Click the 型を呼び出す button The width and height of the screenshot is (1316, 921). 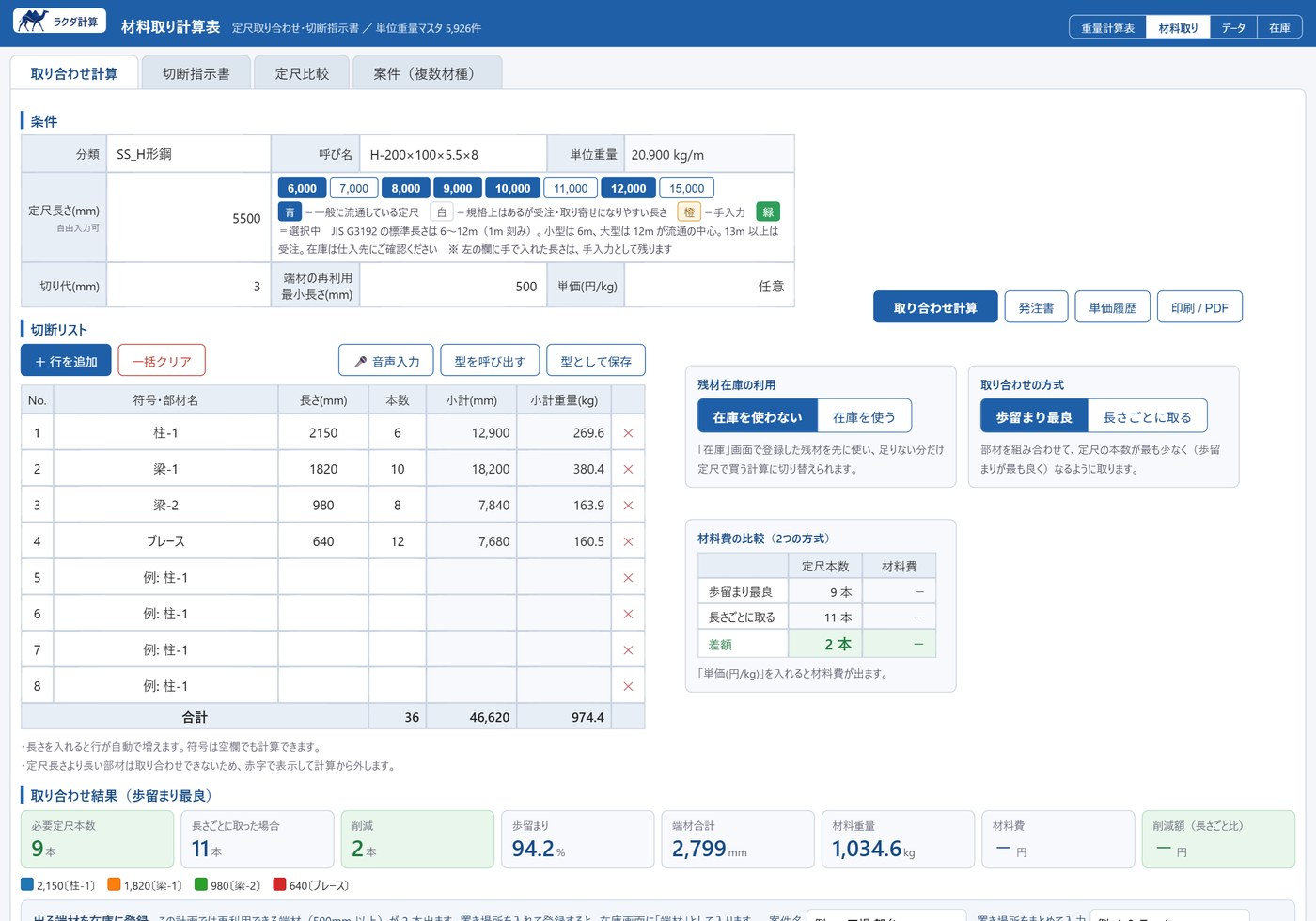click(x=490, y=361)
